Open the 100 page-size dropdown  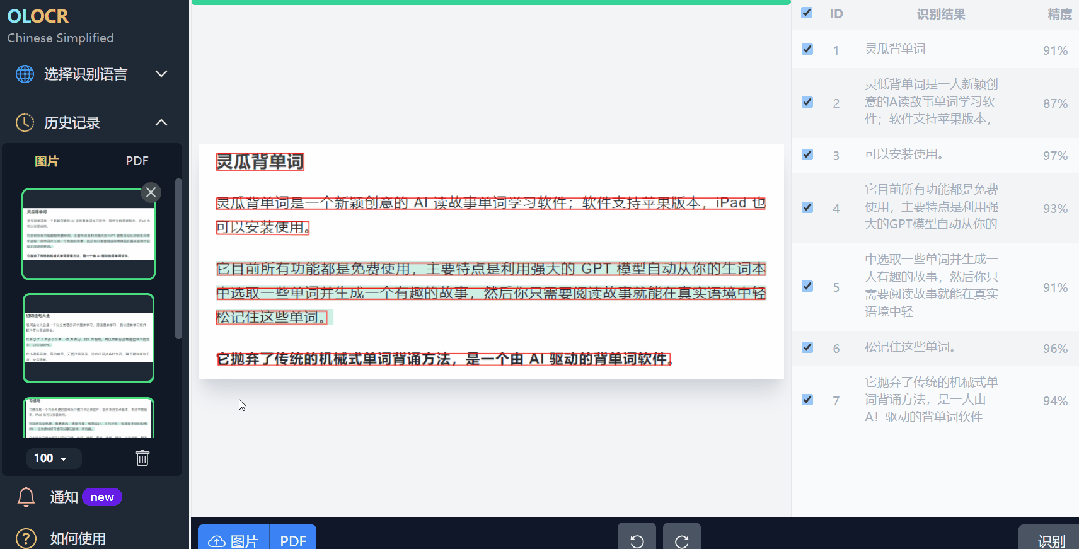(53, 458)
